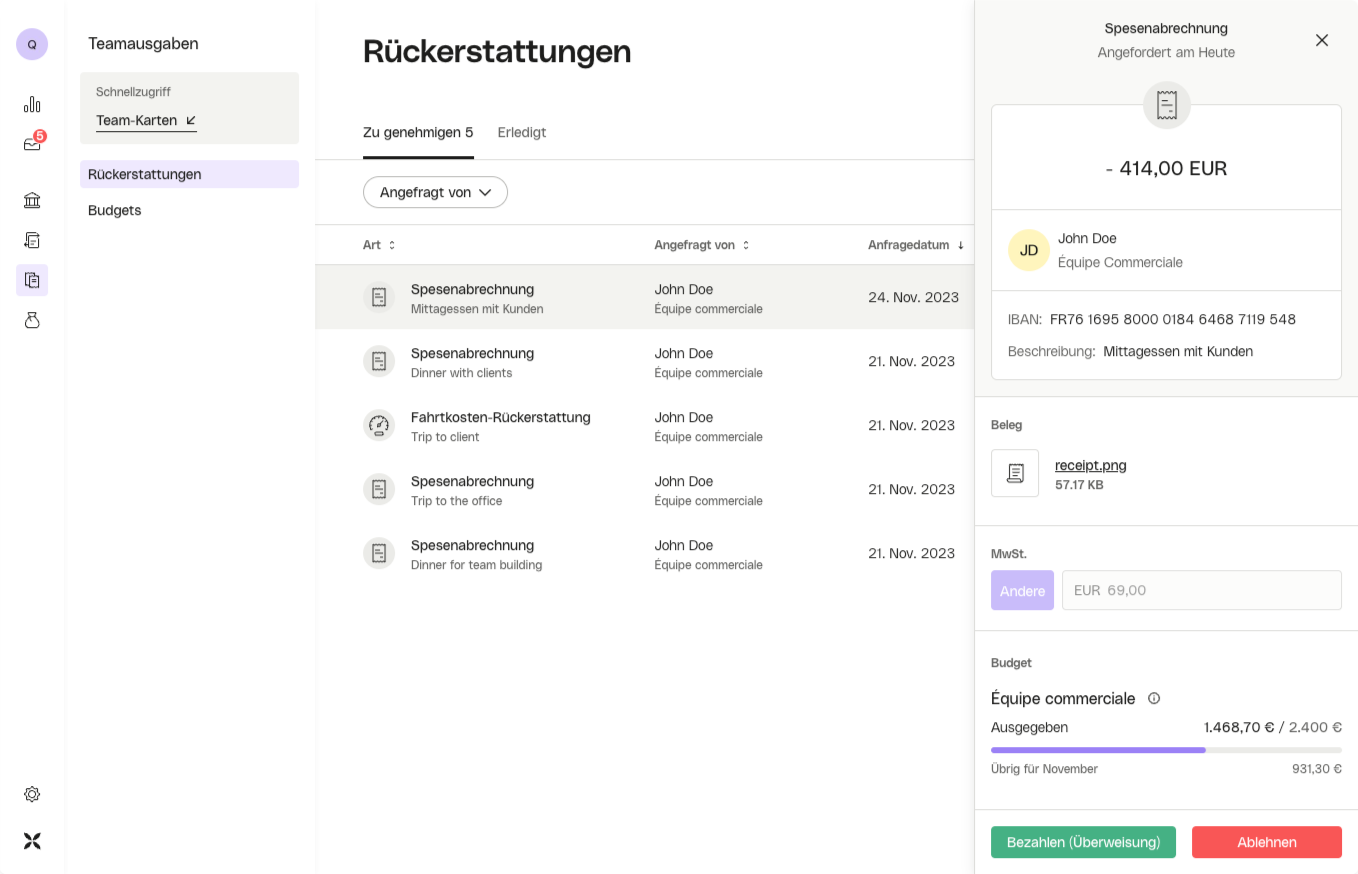The height and width of the screenshot is (874, 1358).
Task: Click the MwSt. amount input field
Action: click(1201, 590)
